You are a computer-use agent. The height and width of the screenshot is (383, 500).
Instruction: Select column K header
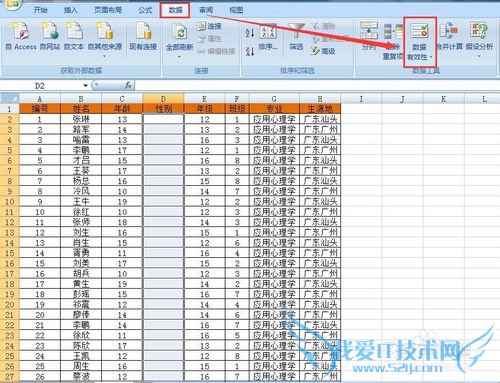coord(443,99)
